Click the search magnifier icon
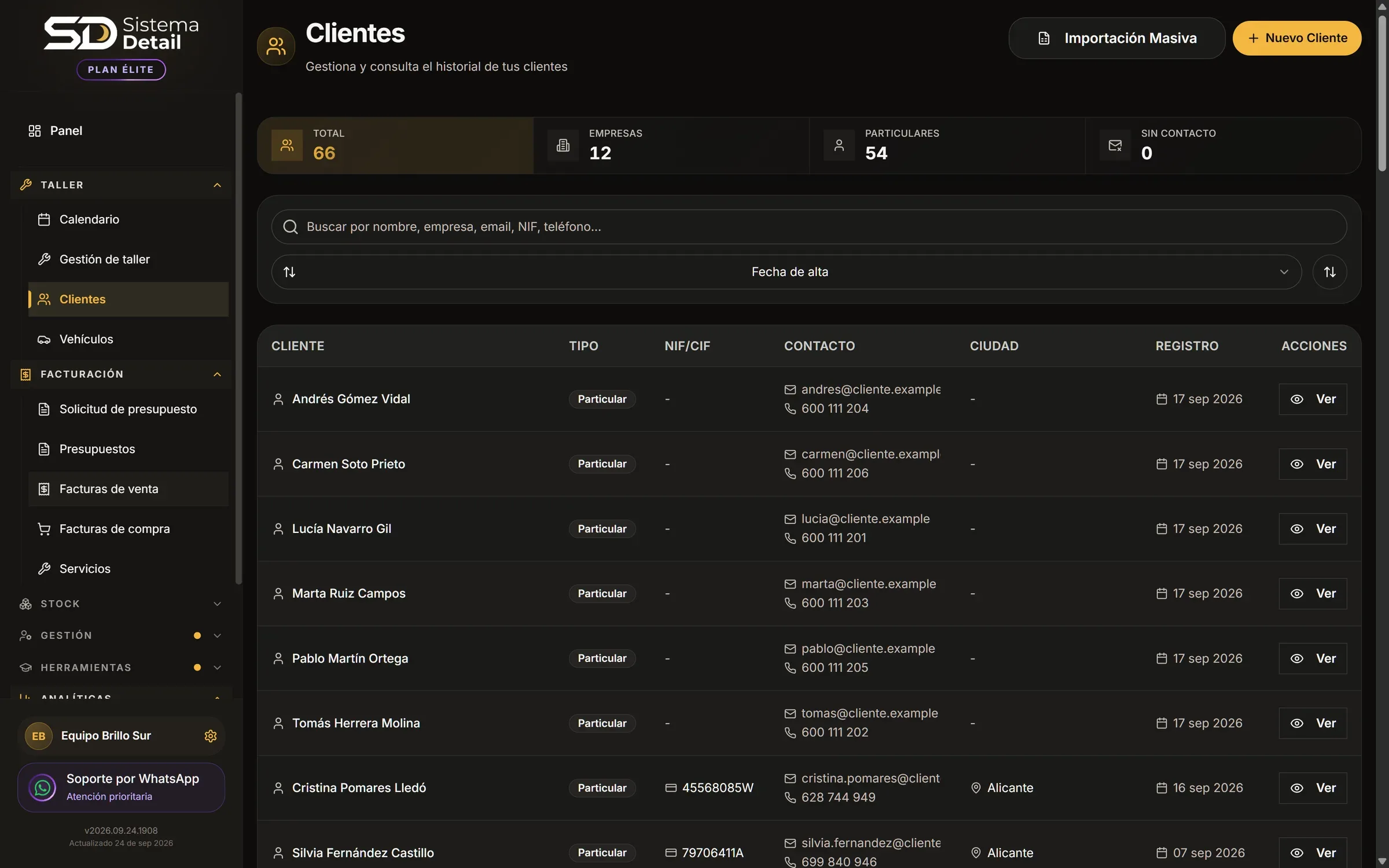 click(x=291, y=227)
